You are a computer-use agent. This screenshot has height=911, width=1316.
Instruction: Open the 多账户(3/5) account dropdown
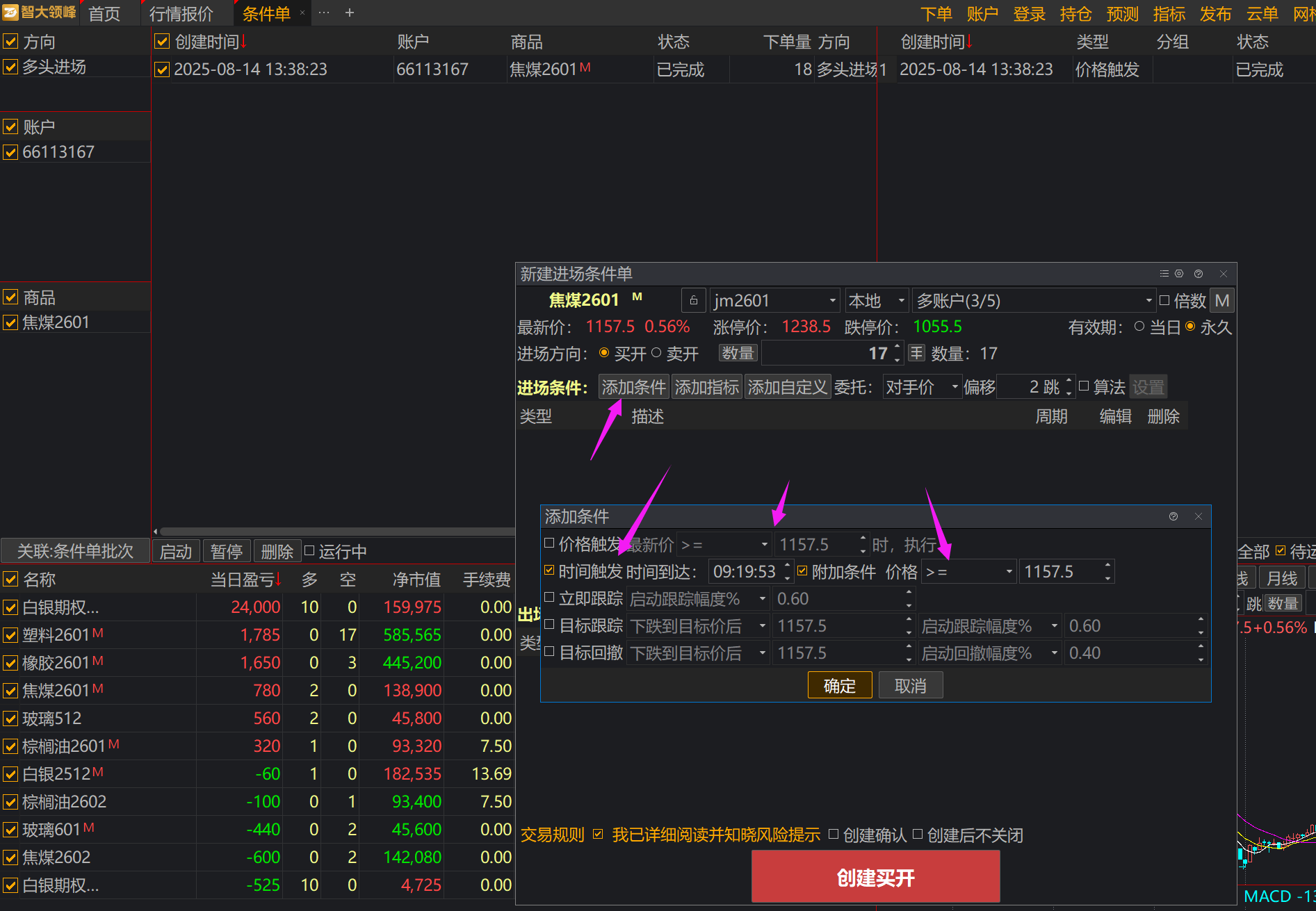[x=1148, y=301]
